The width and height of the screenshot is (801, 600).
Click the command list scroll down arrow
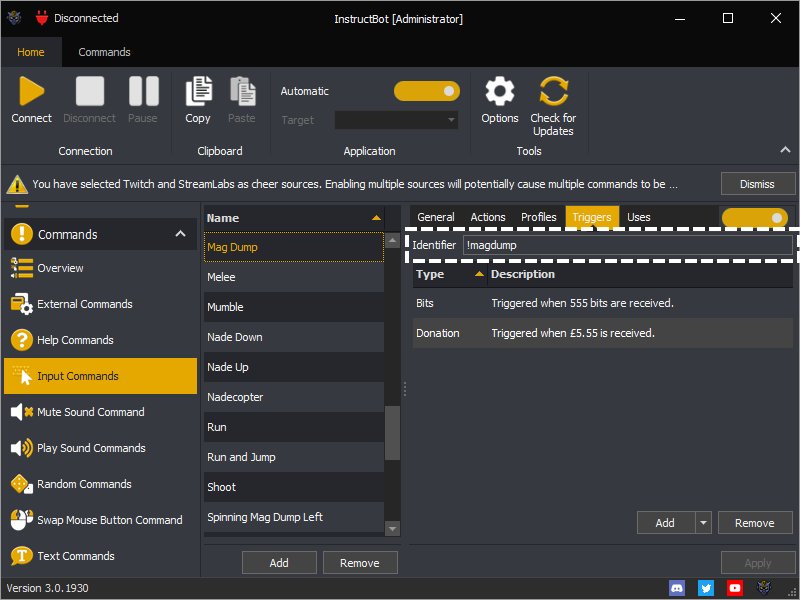(x=392, y=529)
